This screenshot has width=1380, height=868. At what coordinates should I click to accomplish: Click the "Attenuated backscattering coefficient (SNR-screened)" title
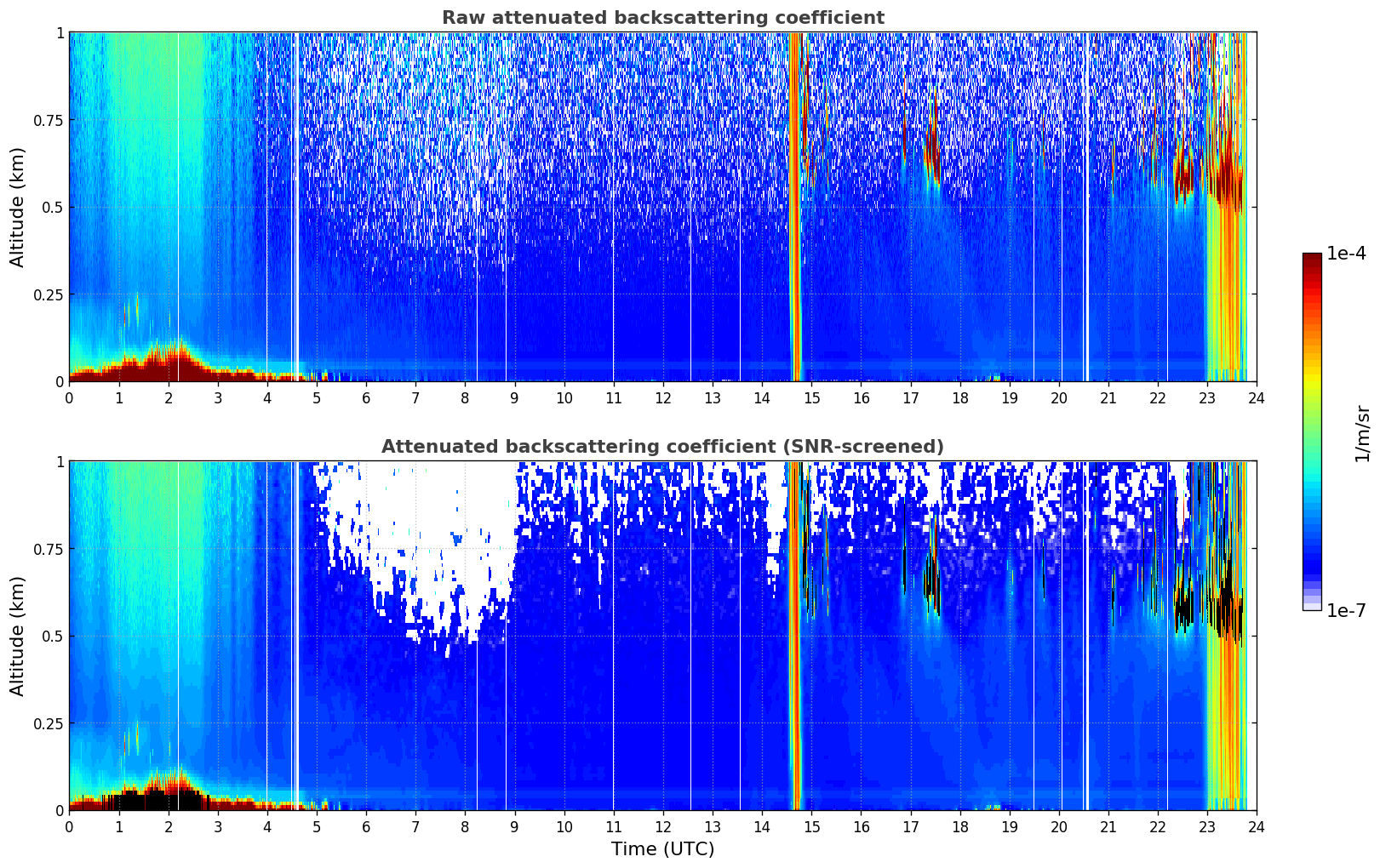(662, 447)
